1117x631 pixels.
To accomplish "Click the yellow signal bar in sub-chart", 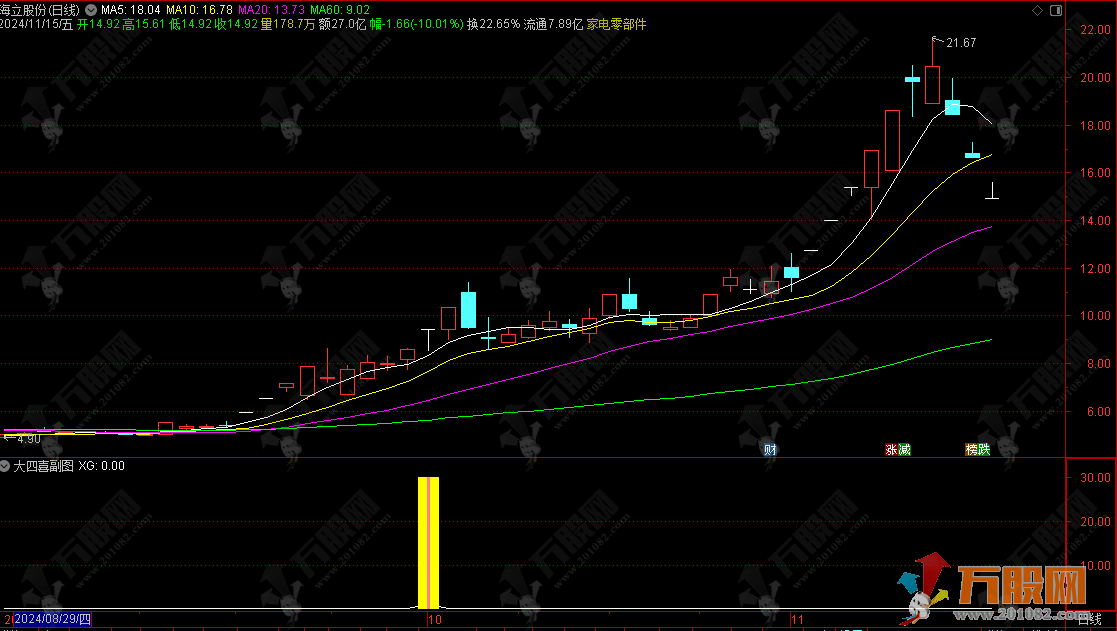I will [428, 543].
